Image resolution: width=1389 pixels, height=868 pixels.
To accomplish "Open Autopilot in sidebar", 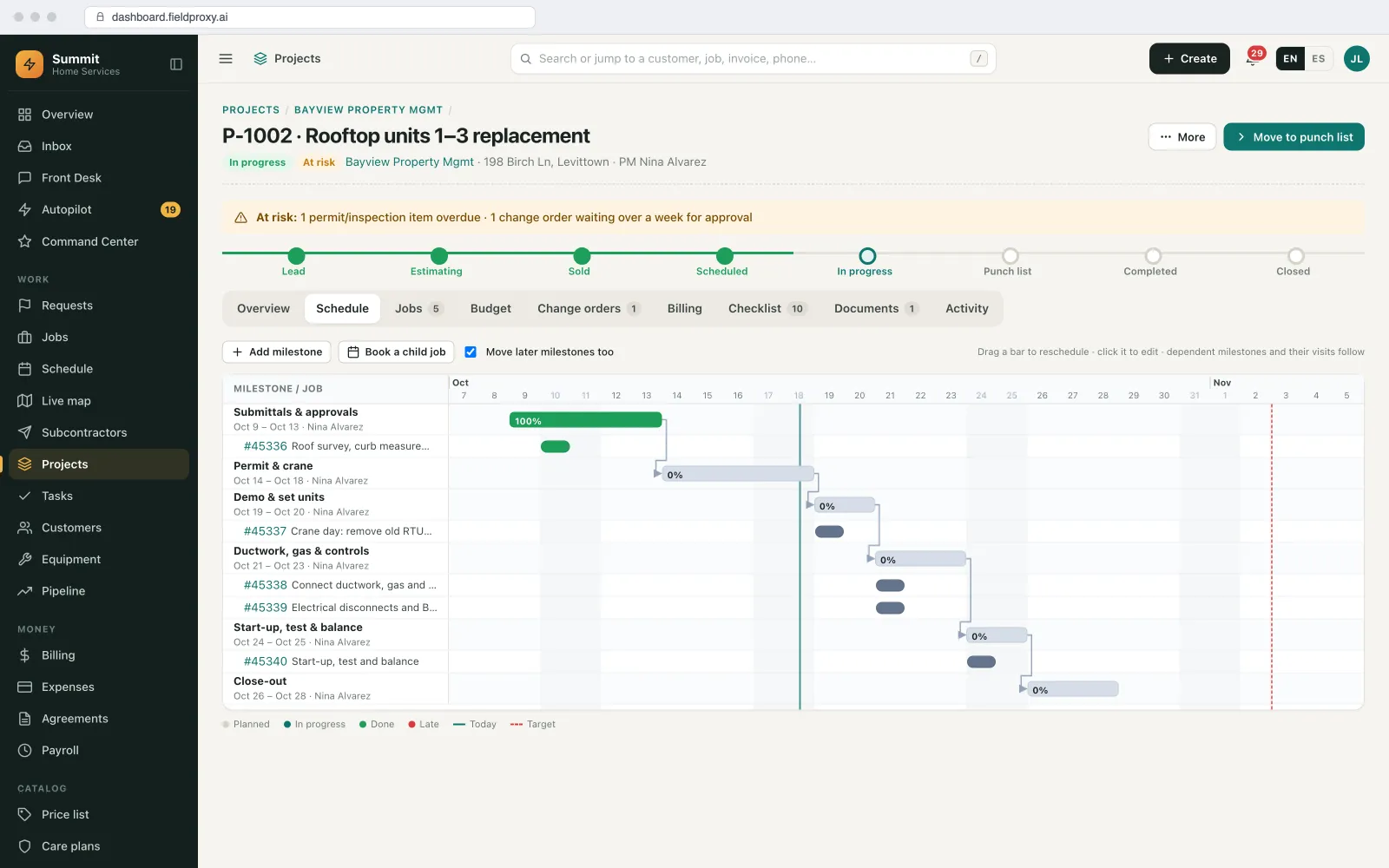I will [x=99, y=210].
